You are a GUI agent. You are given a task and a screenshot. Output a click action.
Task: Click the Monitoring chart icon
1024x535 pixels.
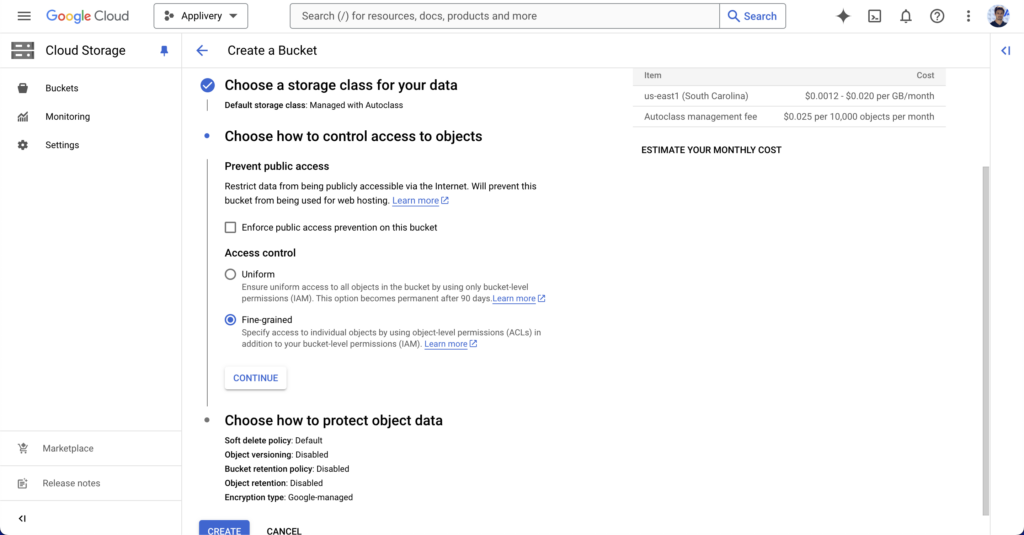click(x=23, y=116)
